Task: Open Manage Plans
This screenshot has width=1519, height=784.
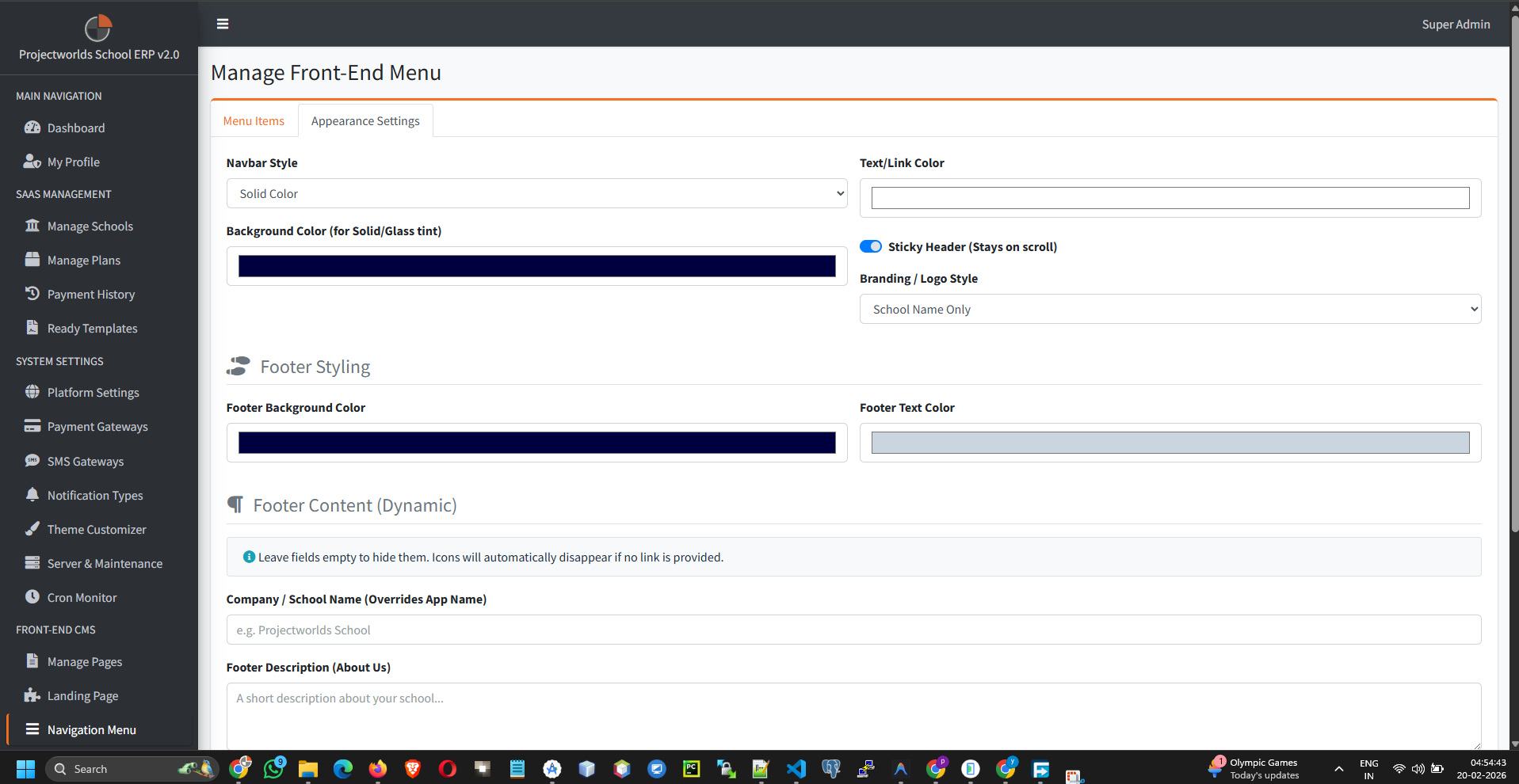Action: tap(83, 260)
